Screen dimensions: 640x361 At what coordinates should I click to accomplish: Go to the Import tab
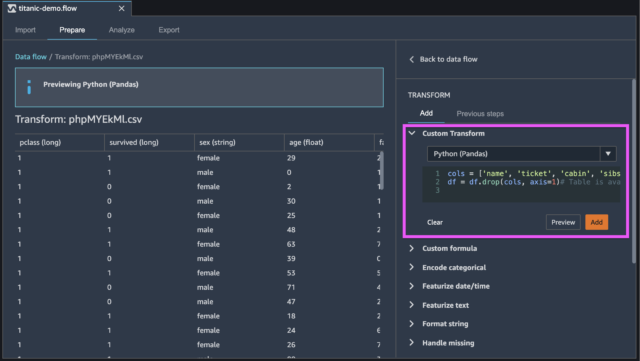click(x=25, y=30)
